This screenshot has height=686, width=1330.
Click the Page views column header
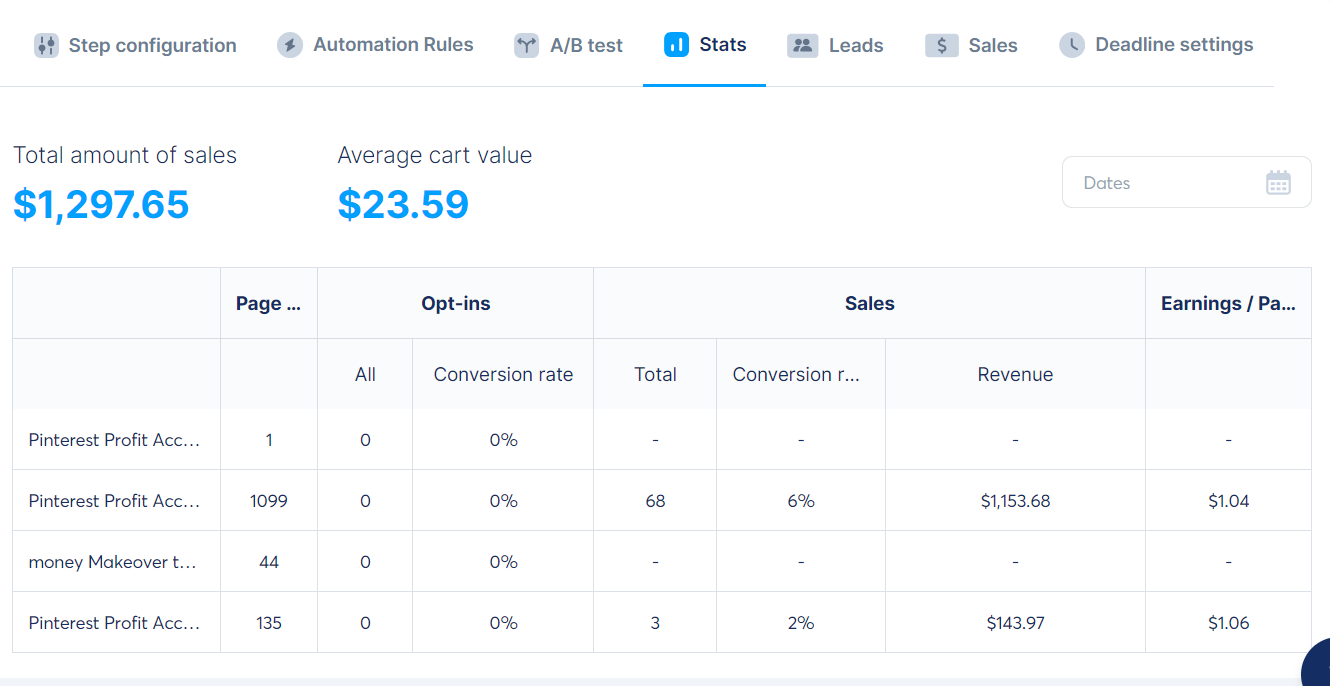point(268,304)
